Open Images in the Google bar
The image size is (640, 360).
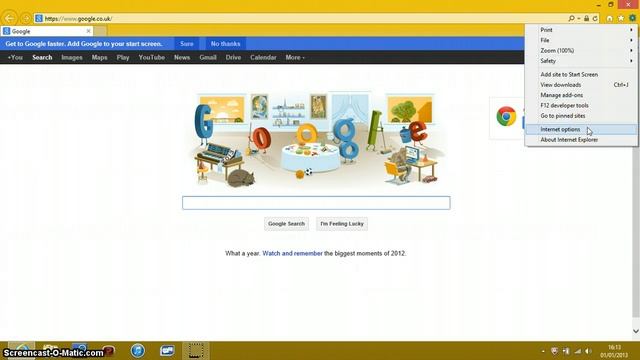point(72,58)
